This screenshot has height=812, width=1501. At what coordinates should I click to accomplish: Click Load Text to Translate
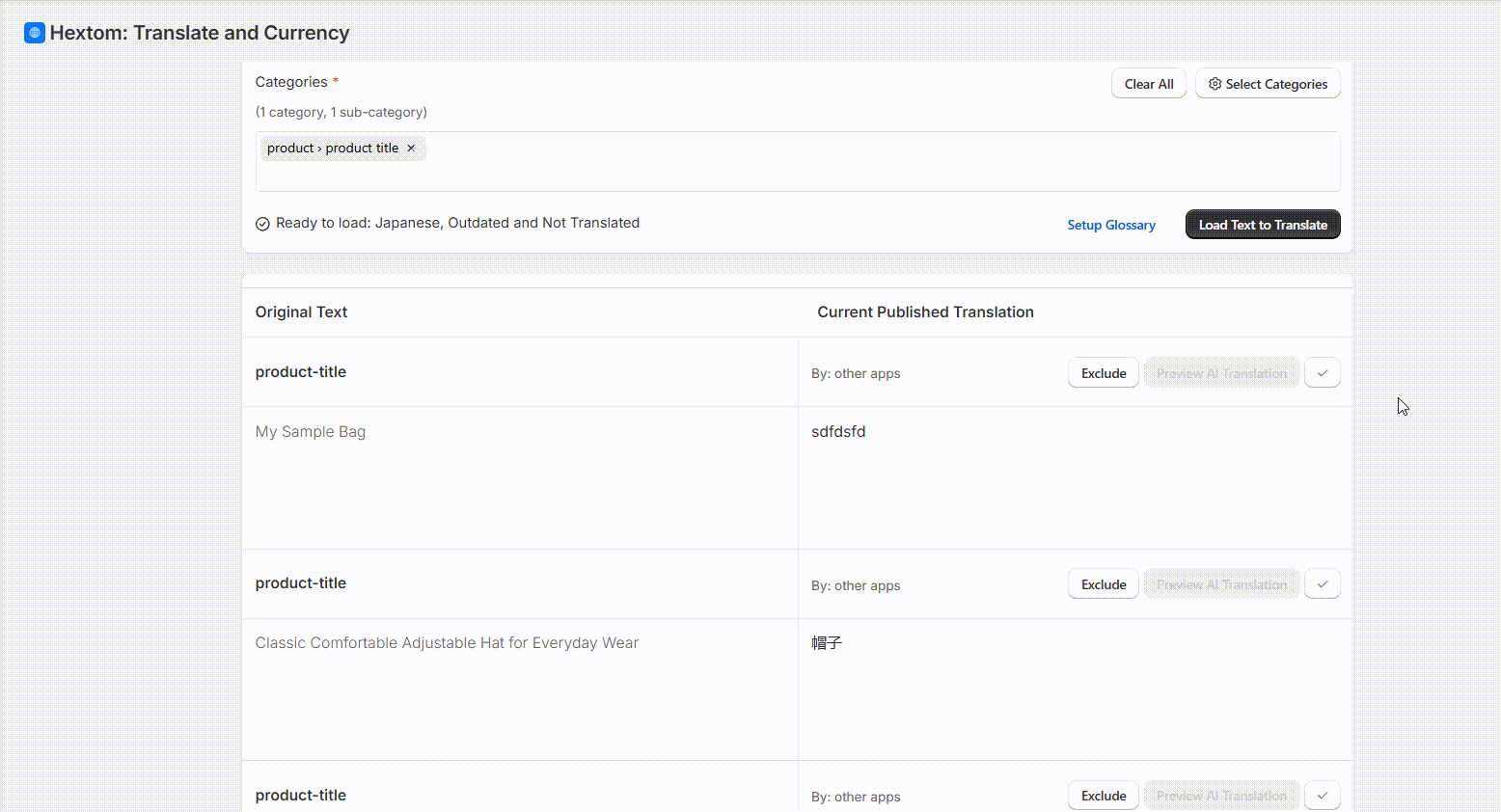tap(1263, 225)
